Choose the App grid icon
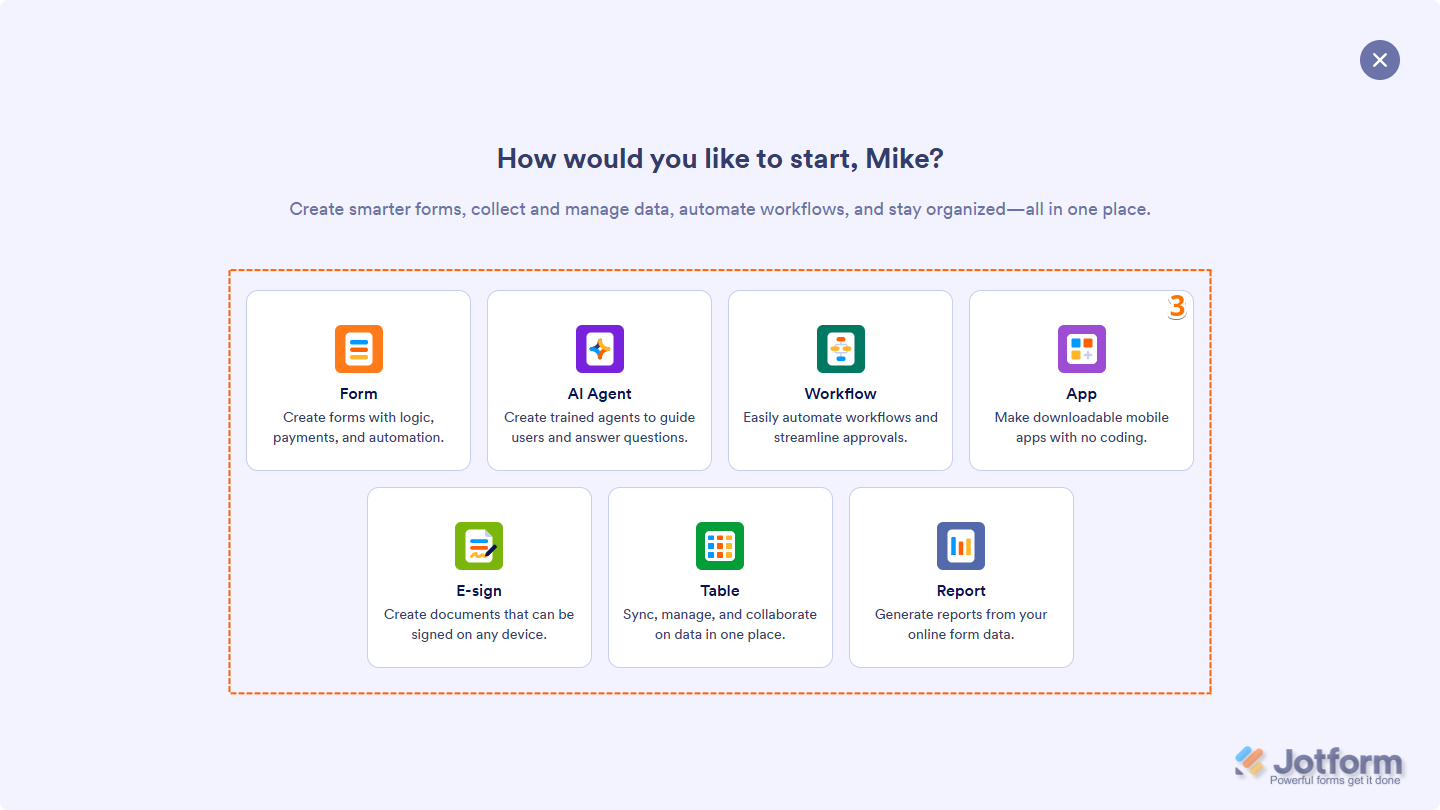The height and width of the screenshot is (810, 1440). pyautogui.click(x=1082, y=349)
